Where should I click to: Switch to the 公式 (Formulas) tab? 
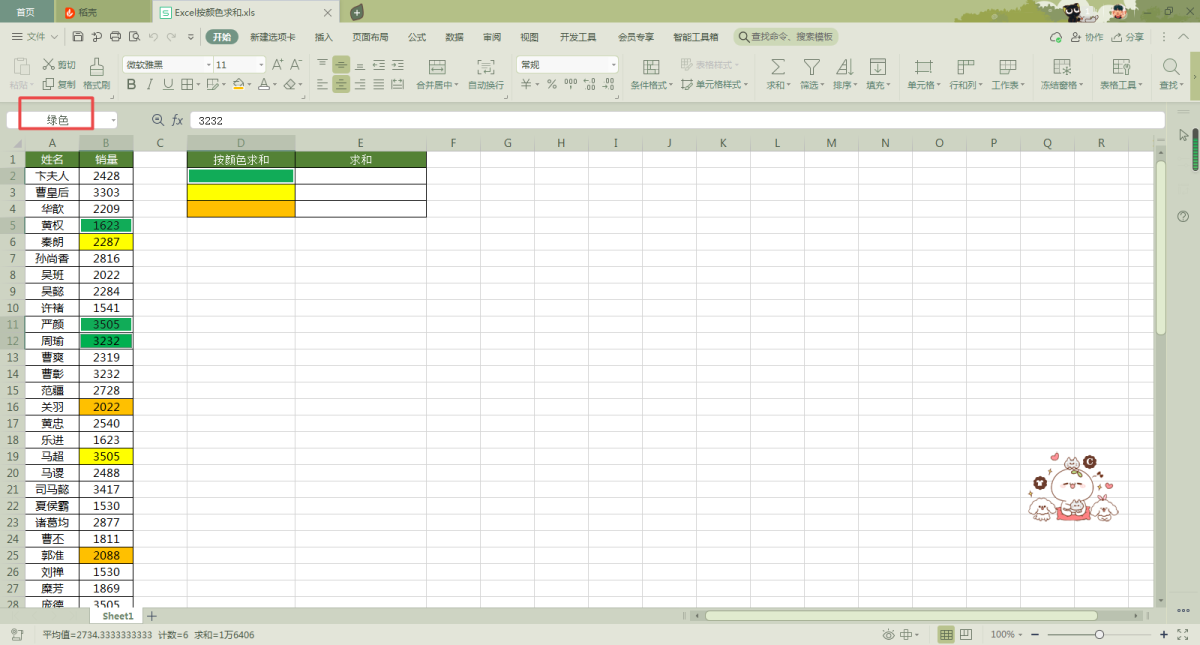[417, 37]
